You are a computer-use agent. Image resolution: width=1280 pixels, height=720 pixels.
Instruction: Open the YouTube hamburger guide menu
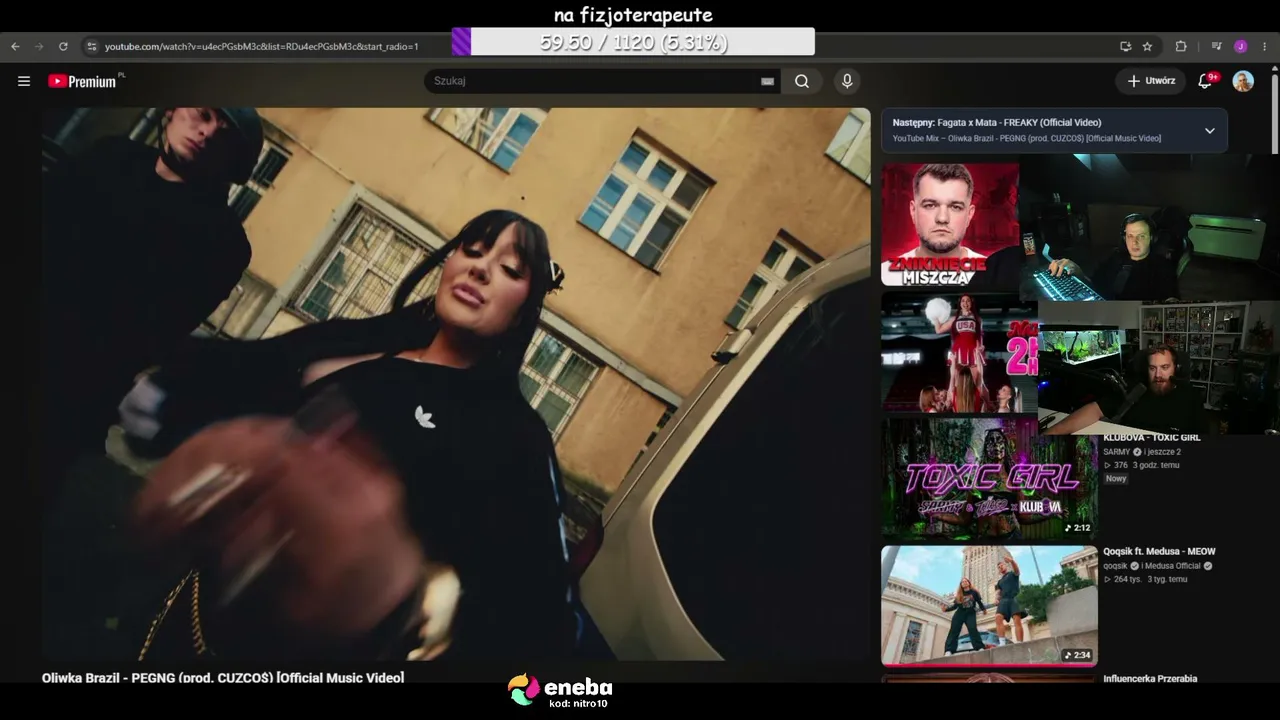[x=24, y=81]
